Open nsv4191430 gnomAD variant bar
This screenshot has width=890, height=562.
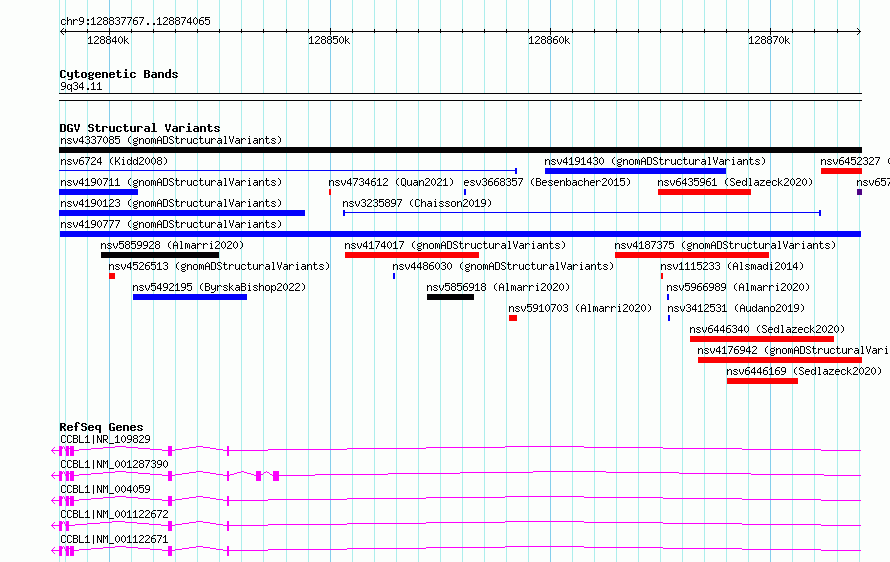tap(635, 171)
